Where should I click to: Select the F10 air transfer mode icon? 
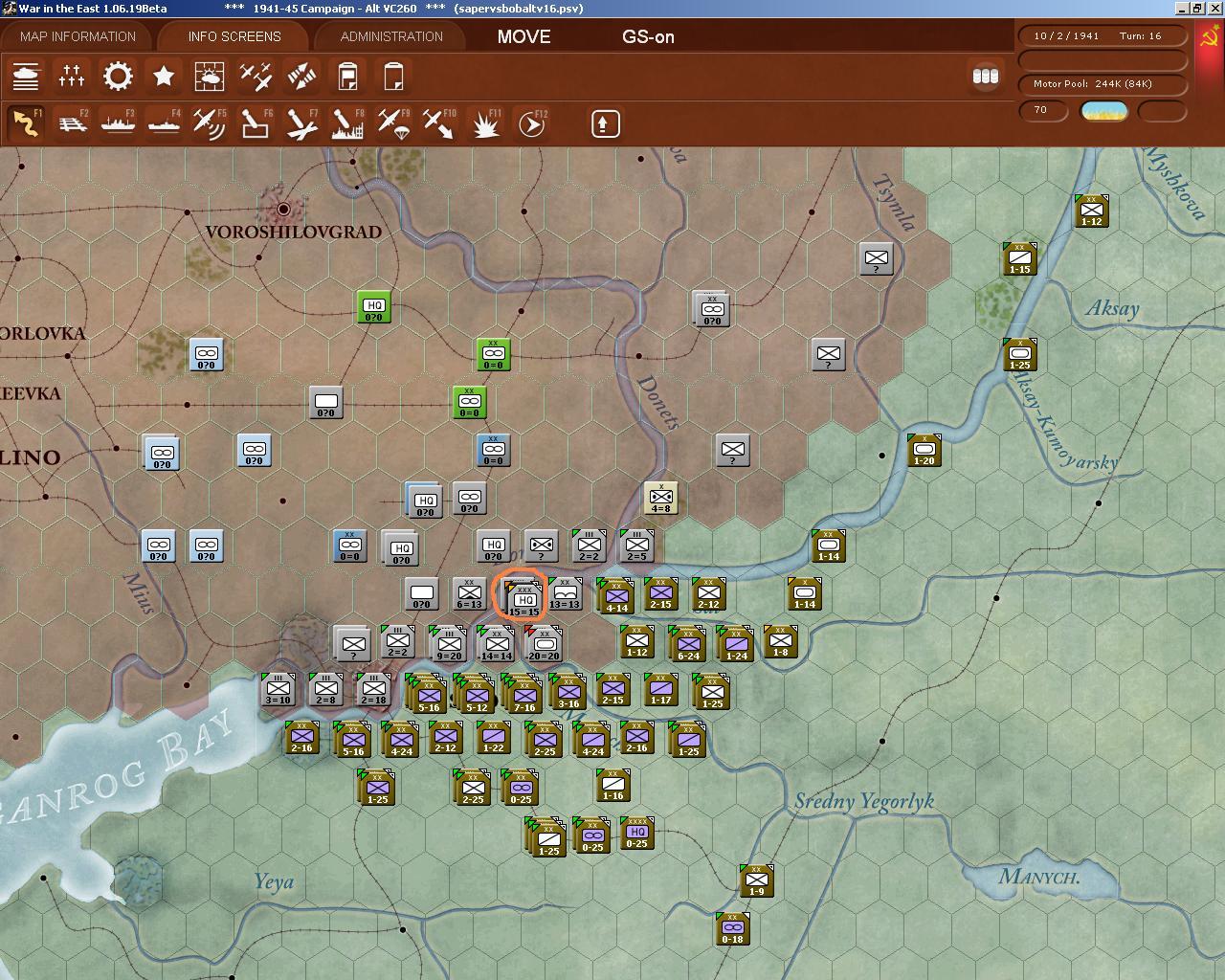coord(439,123)
